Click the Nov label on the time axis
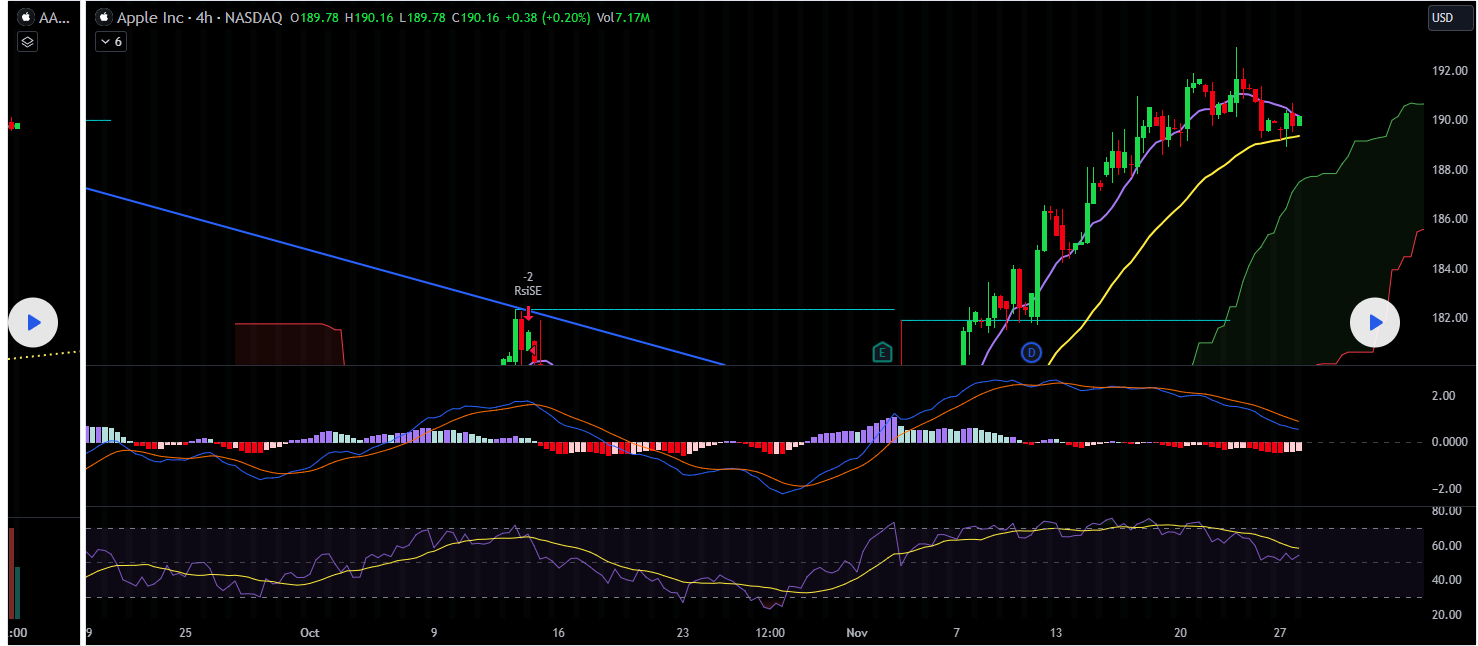The image size is (1478, 646). click(x=856, y=633)
